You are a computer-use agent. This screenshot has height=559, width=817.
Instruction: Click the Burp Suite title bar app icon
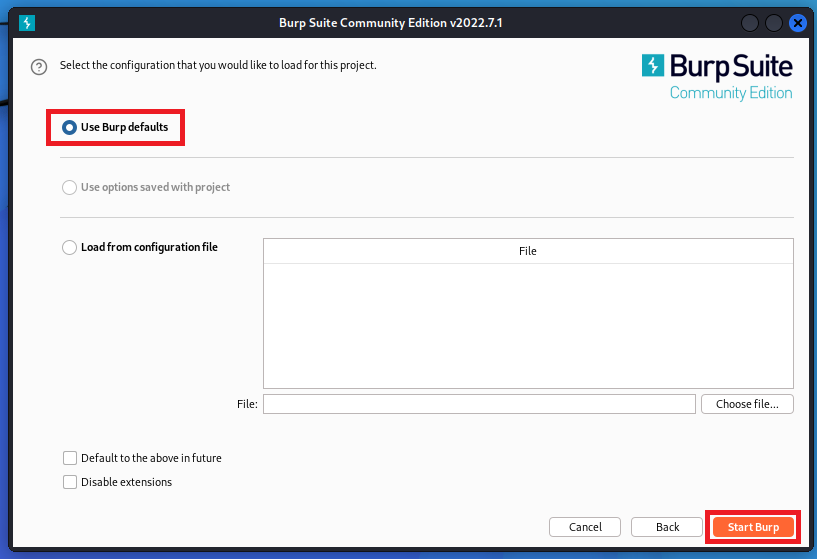pyautogui.click(x=27, y=23)
